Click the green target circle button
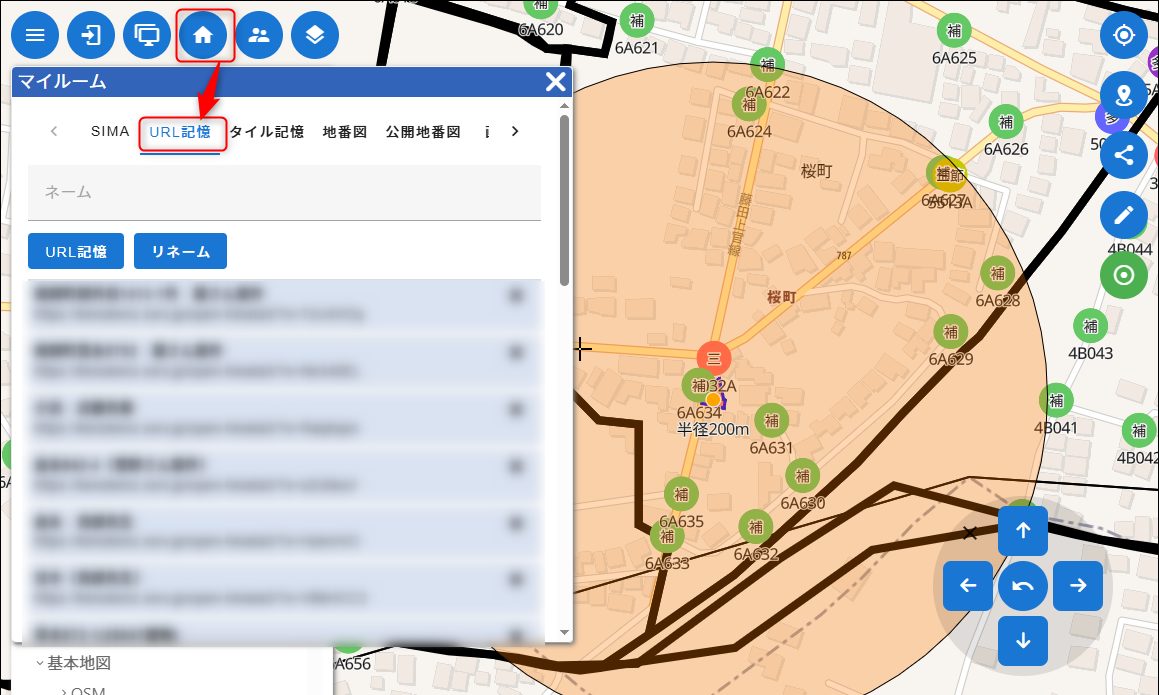The height and width of the screenshot is (695, 1159). [1123, 275]
